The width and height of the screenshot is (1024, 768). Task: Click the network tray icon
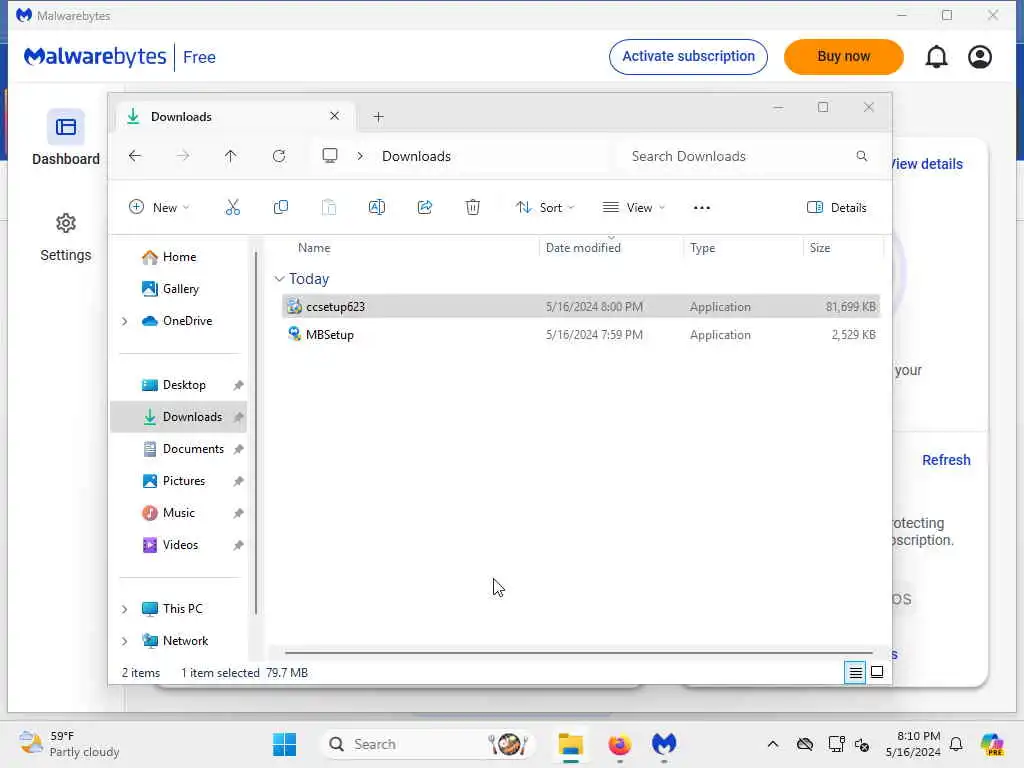click(x=836, y=744)
